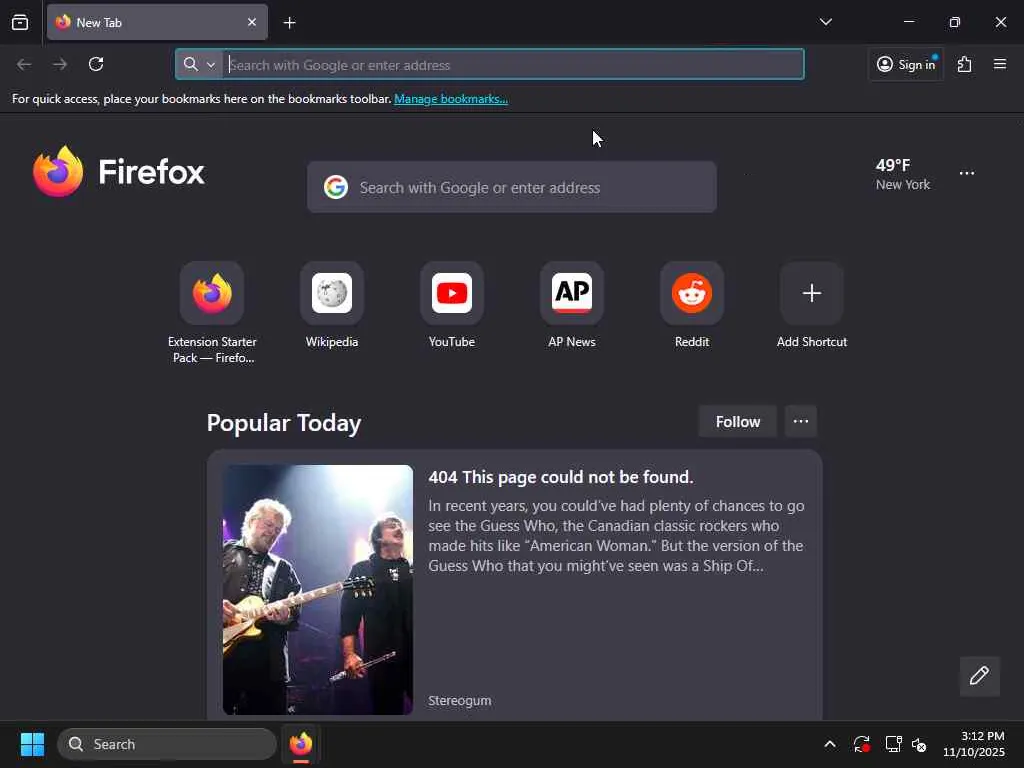Viewport: 1024px width, 768px height.
Task: Go forward with the forward arrow
Action: point(60,64)
